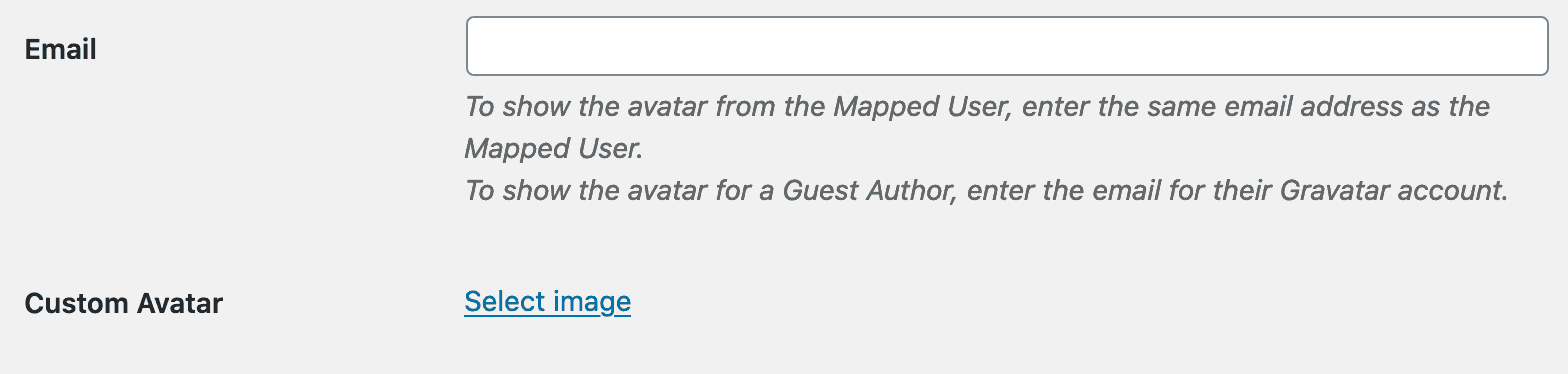This screenshot has height=374, width=1568.
Task: Click the Email field label
Action: [x=60, y=49]
